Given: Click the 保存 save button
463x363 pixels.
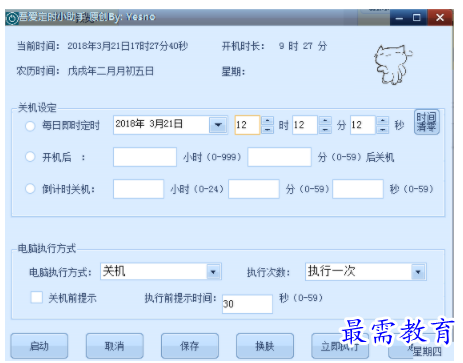Looking at the screenshot, I should click(x=190, y=346).
